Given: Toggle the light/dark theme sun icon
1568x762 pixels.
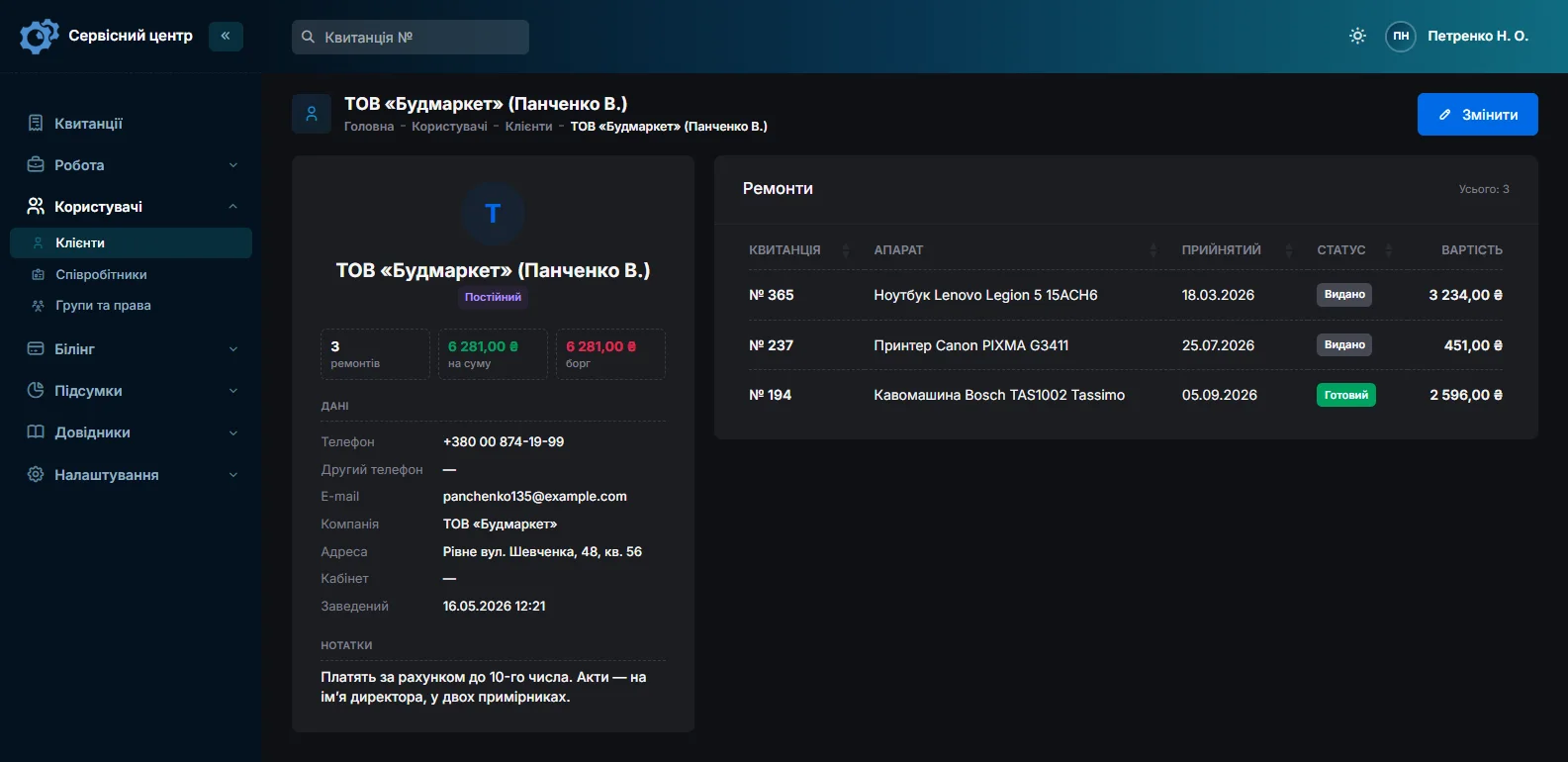Looking at the screenshot, I should point(1357,36).
